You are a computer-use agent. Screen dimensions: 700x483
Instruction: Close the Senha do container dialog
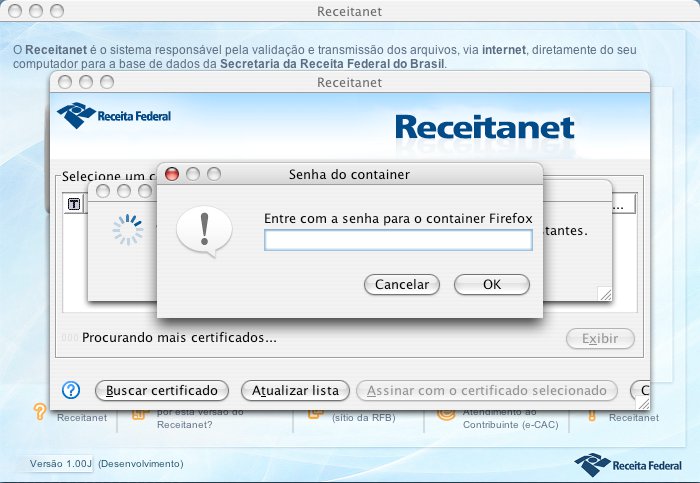tap(172, 174)
